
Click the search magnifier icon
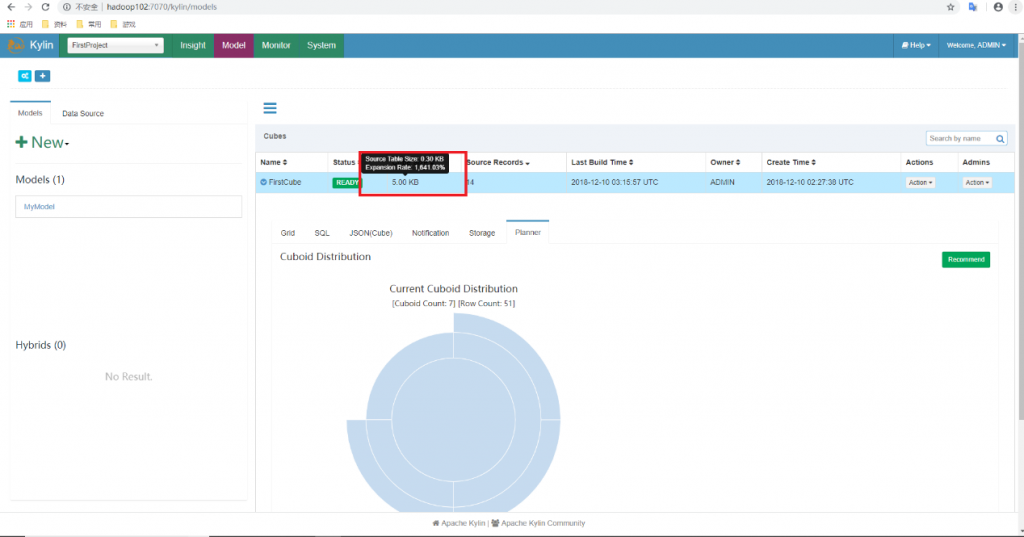pos(1000,139)
